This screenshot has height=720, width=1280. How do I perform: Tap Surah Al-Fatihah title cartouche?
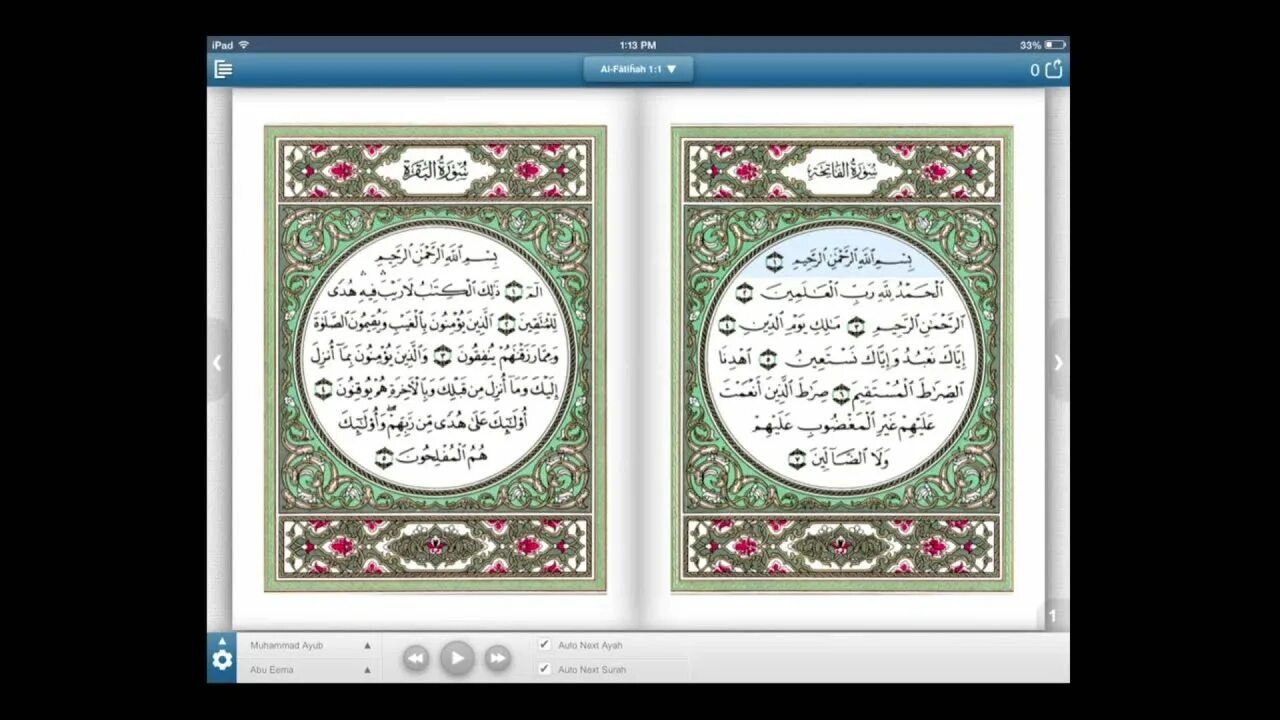[842, 169]
